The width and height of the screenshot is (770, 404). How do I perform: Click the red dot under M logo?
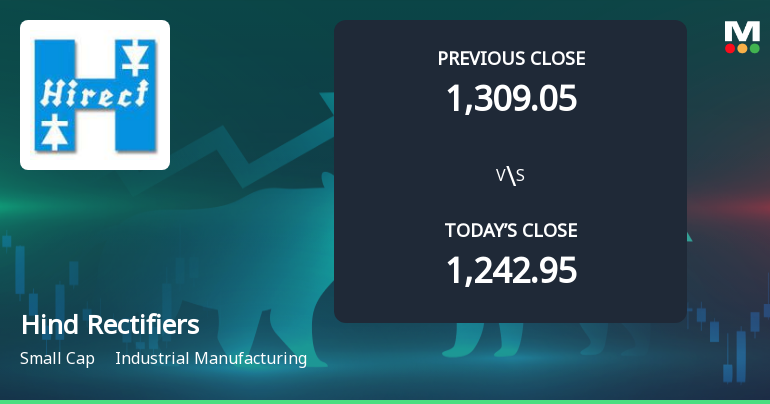pos(730,47)
